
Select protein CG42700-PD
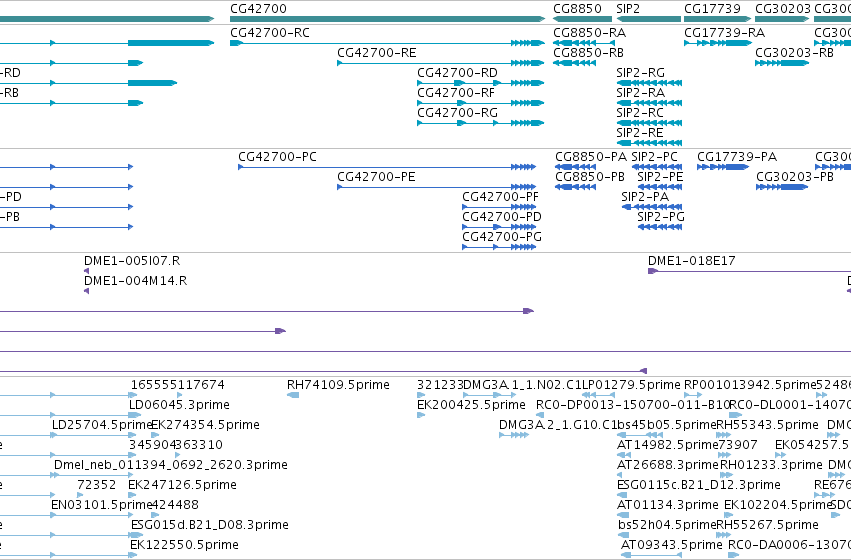(x=499, y=227)
